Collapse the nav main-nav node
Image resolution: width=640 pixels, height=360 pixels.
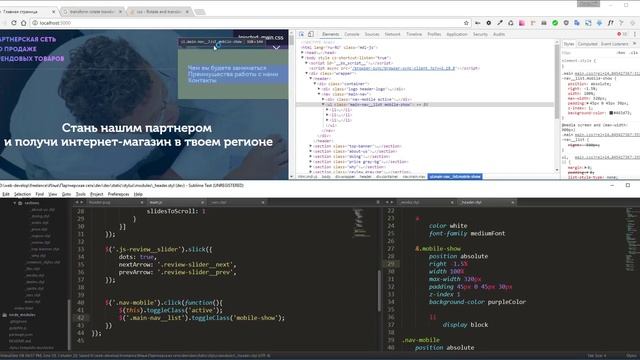[x=319, y=94]
